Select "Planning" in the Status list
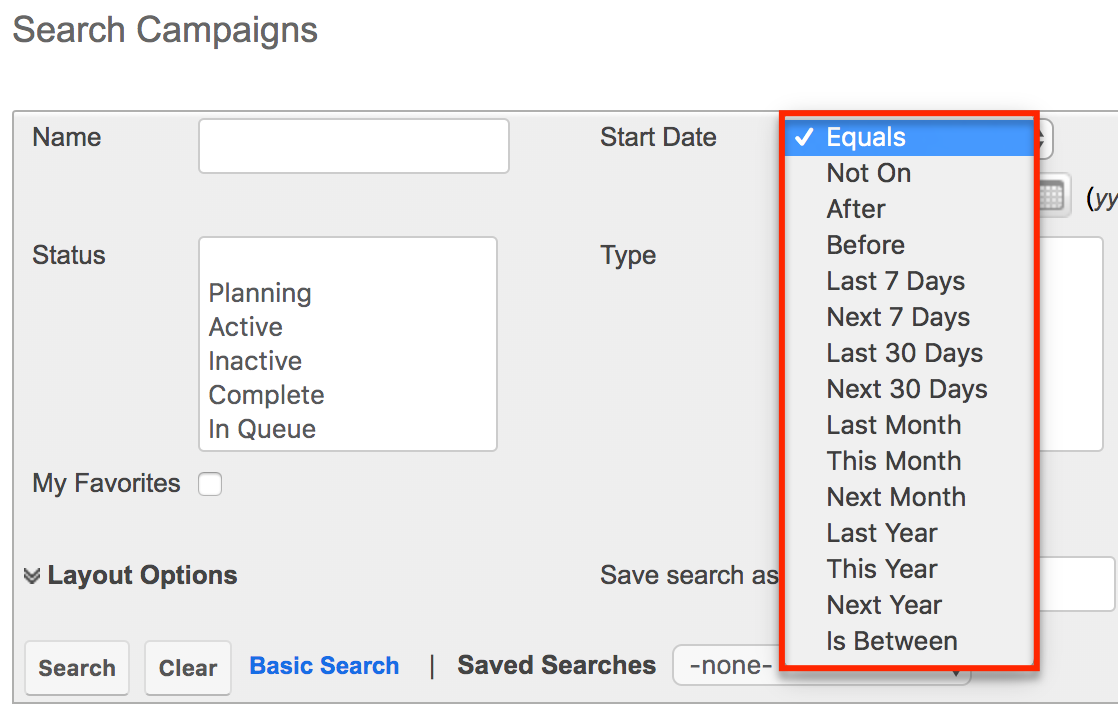 (x=259, y=293)
